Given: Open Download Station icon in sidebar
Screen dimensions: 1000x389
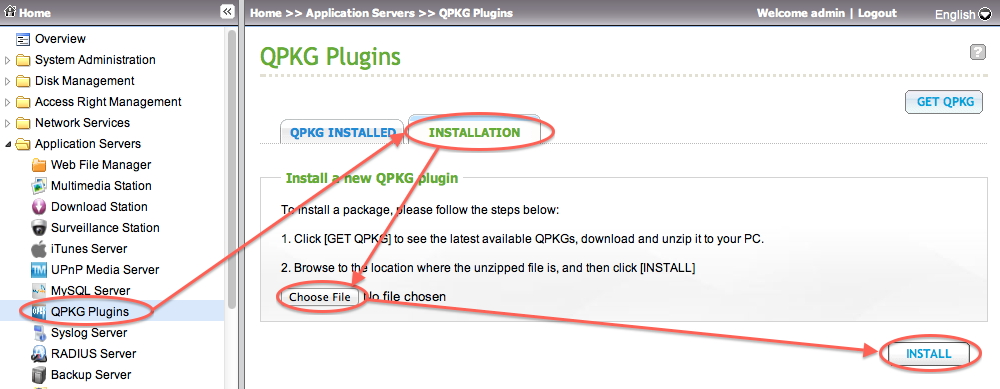Looking at the screenshot, I should [39, 207].
